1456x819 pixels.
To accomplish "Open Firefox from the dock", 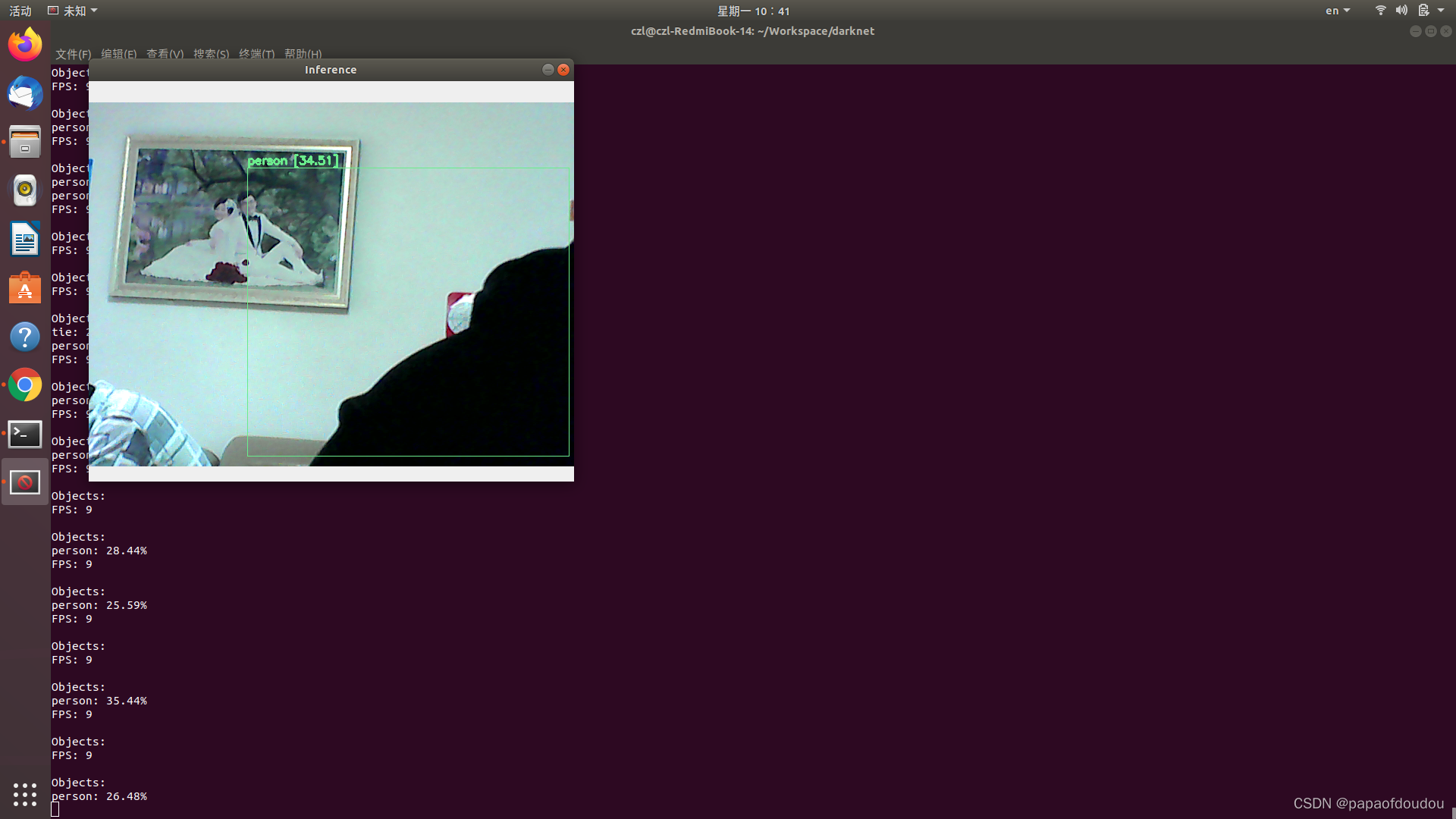I will click(25, 45).
